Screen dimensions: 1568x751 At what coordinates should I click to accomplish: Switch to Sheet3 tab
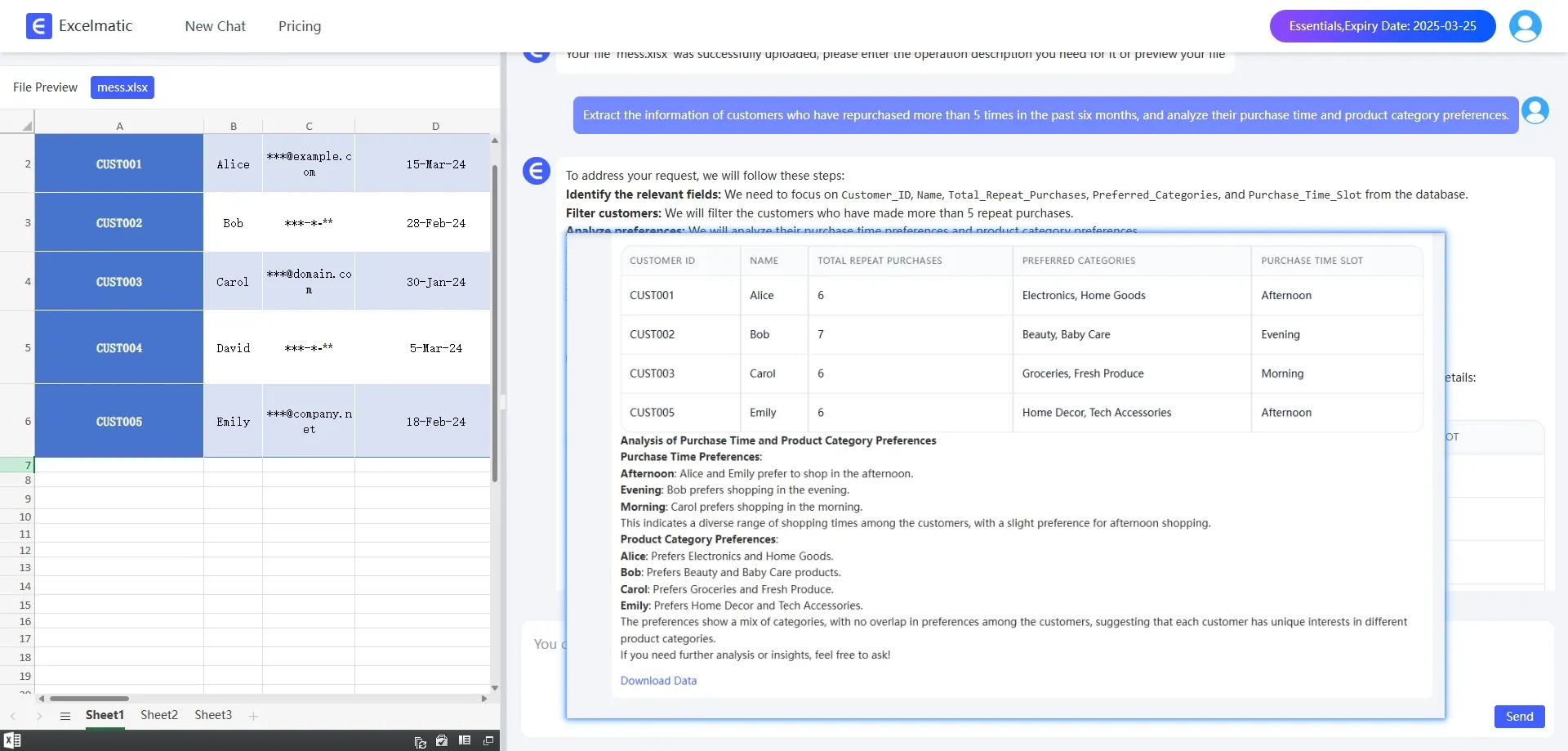[213, 715]
